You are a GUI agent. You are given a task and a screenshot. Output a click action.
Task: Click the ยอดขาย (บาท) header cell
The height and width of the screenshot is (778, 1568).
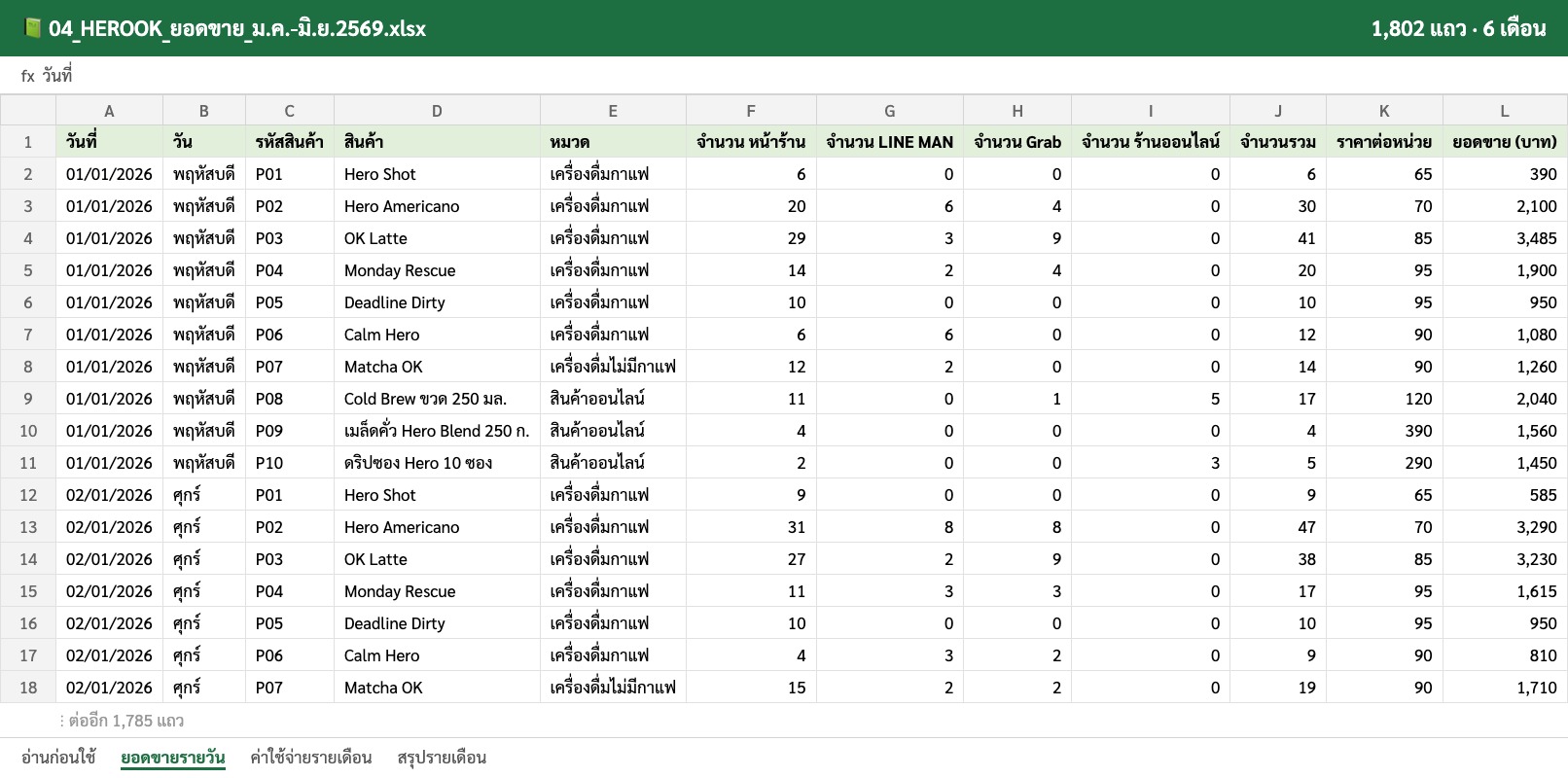tap(1505, 142)
